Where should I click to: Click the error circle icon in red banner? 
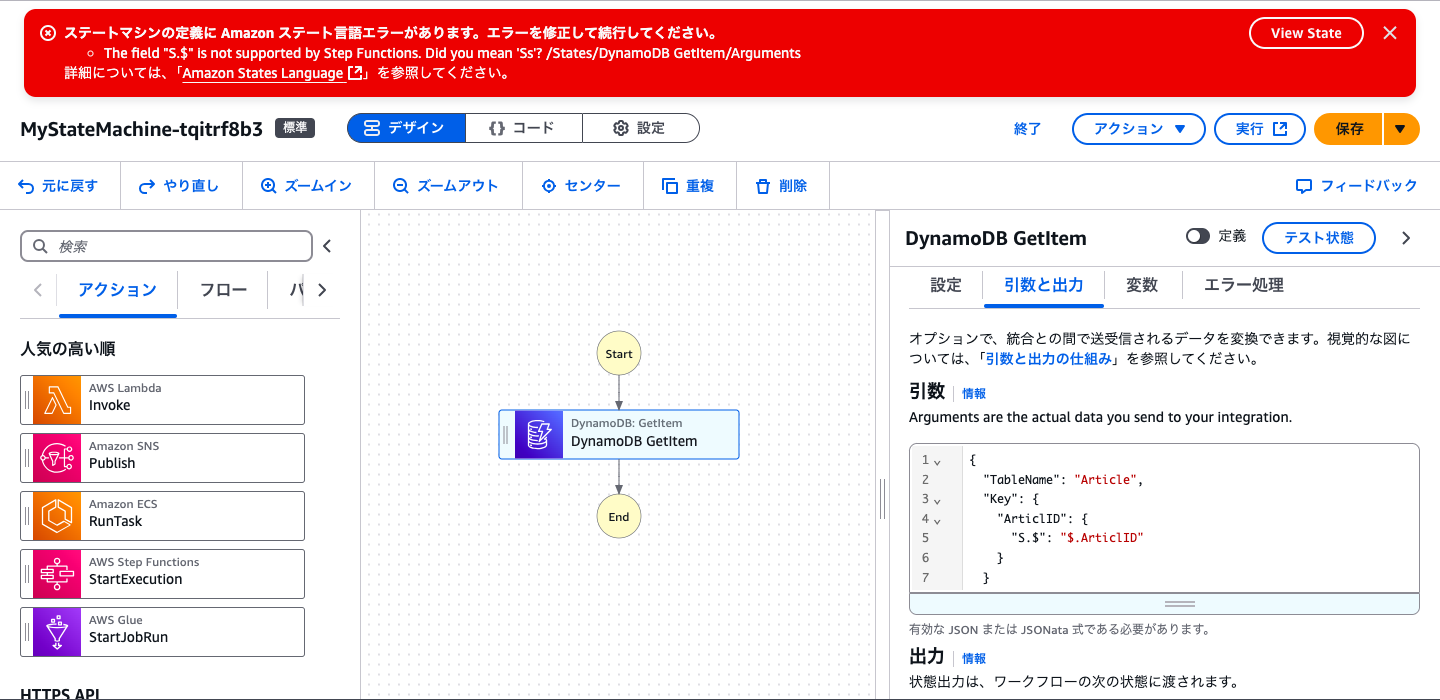[48, 33]
